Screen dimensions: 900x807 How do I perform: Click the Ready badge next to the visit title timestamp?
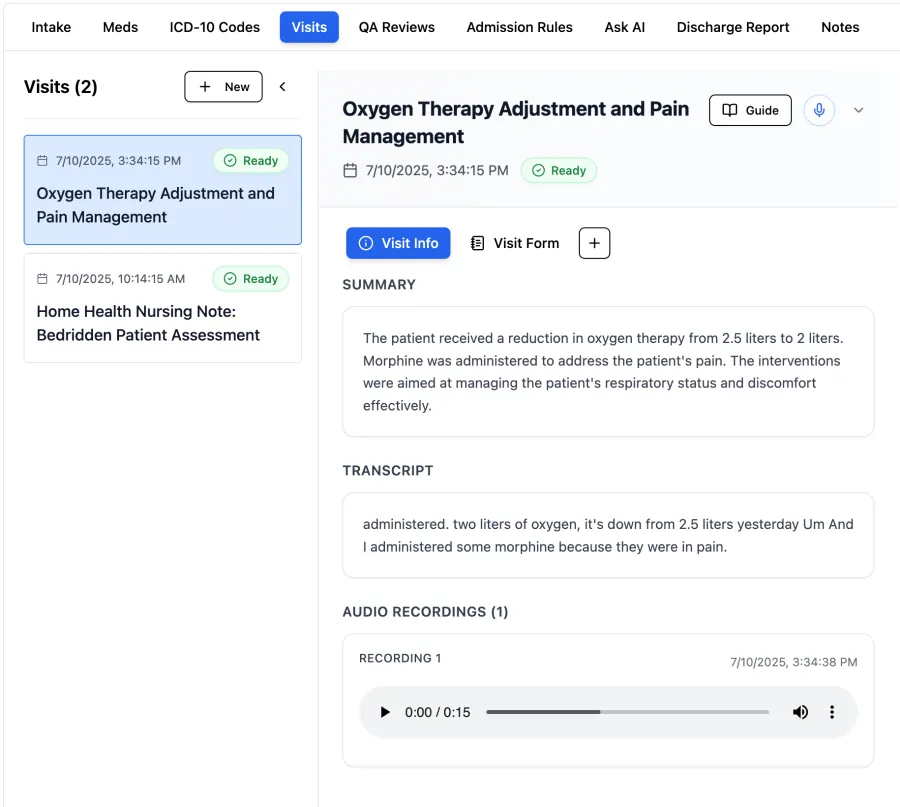pos(558,170)
